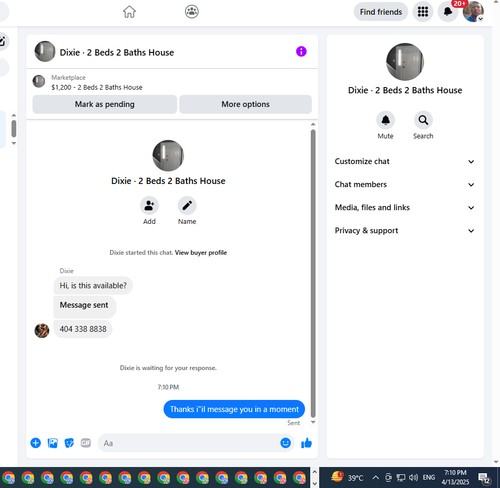
Task: Click the ENG language indicator in taskbar
Action: [x=429, y=478]
